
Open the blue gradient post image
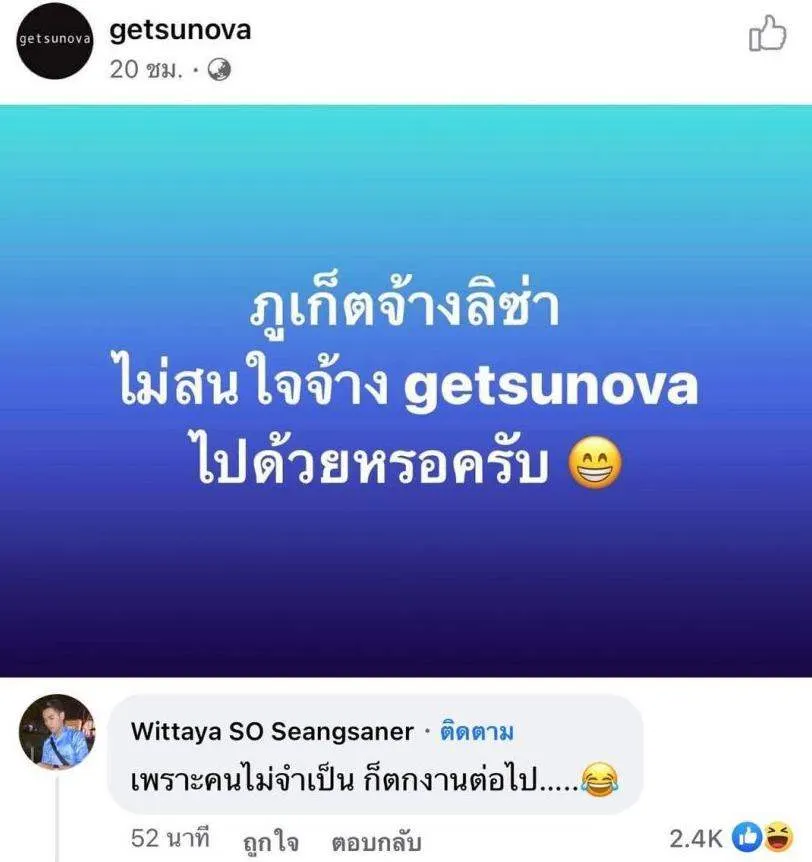(x=406, y=390)
